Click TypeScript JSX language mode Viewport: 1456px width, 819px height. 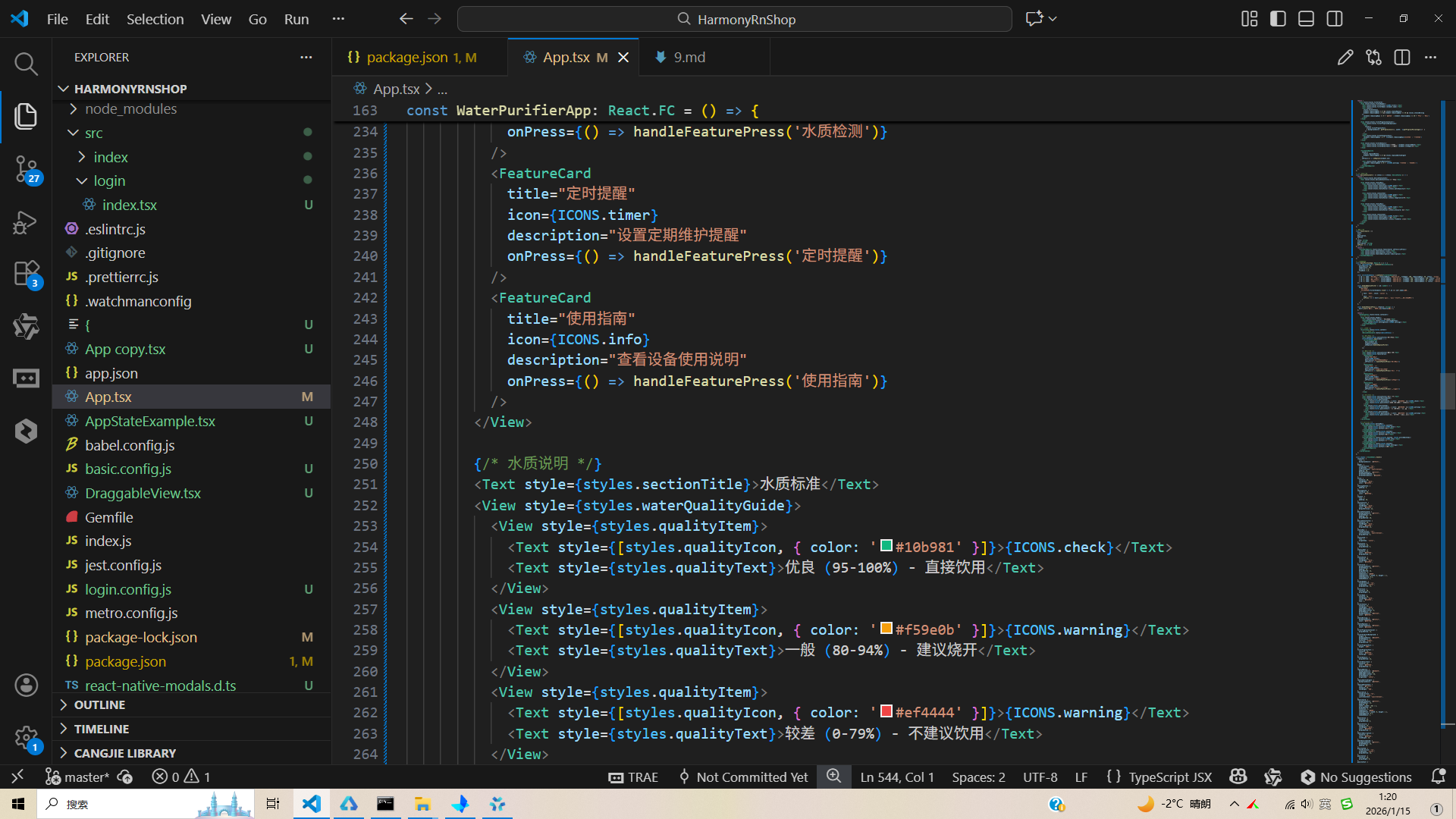pos(1169,777)
